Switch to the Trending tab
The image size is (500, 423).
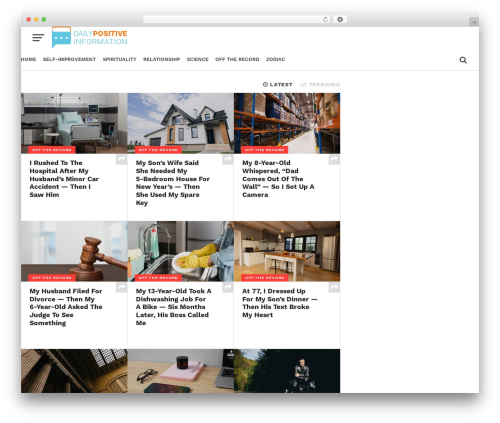click(320, 85)
